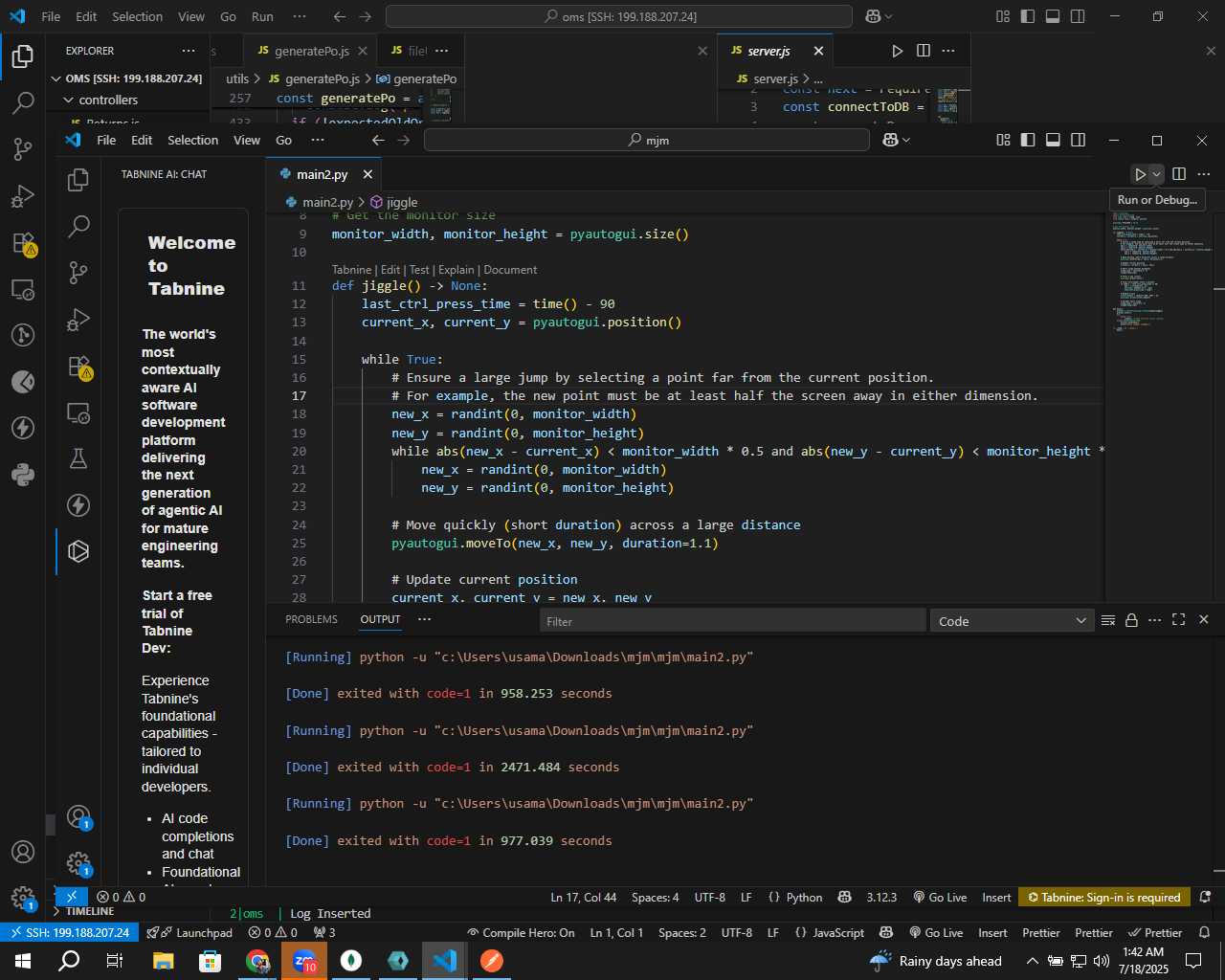Open Run or Debug dropdown arrow
Viewport: 1225px width, 980px height.
[x=1156, y=174]
